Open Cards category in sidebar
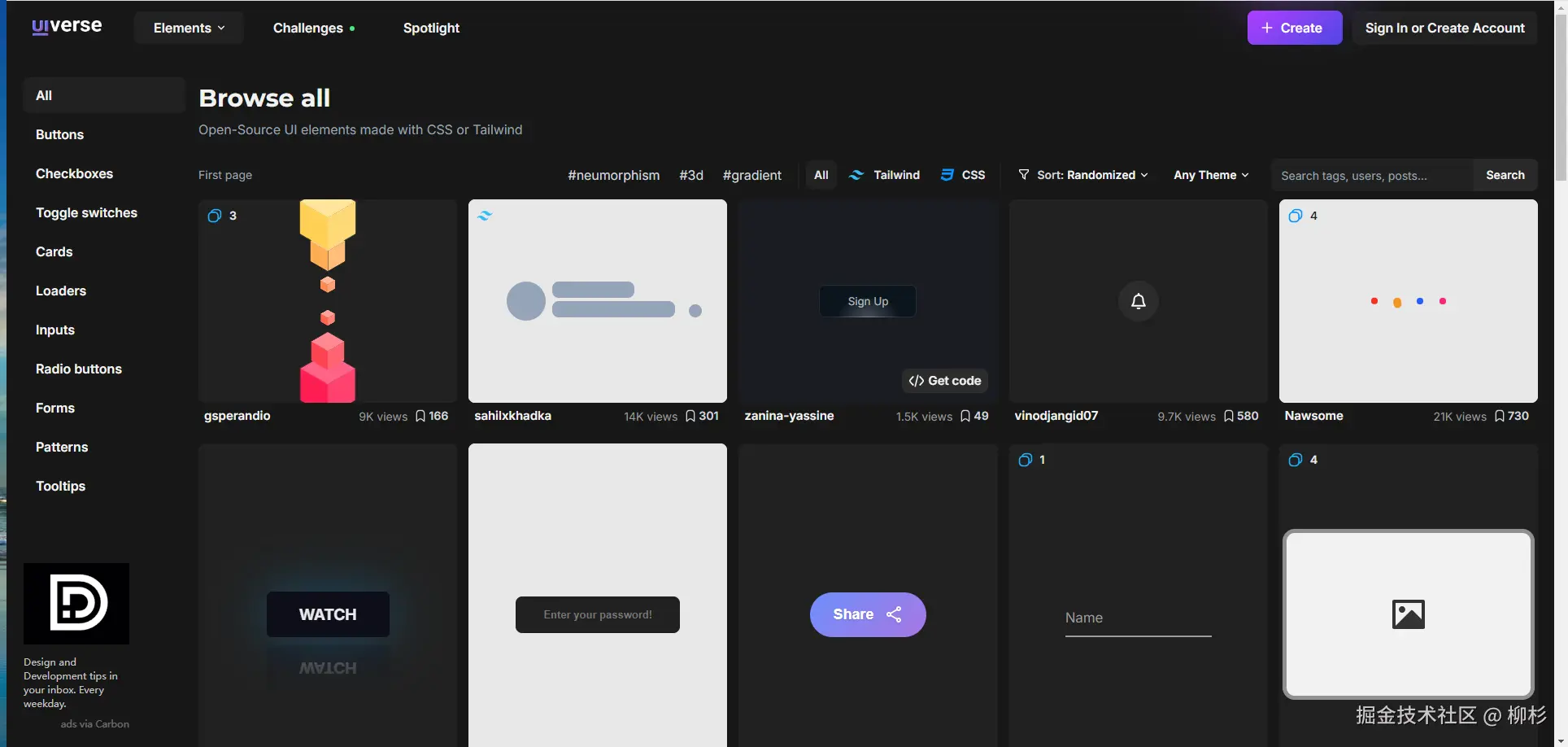The width and height of the screenshot is (1568, 747). tap(104, 251)
